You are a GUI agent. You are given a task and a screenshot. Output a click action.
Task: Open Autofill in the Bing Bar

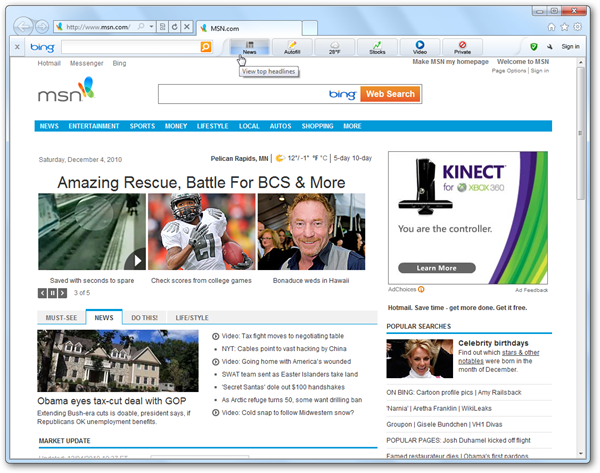tap(292, 47)
